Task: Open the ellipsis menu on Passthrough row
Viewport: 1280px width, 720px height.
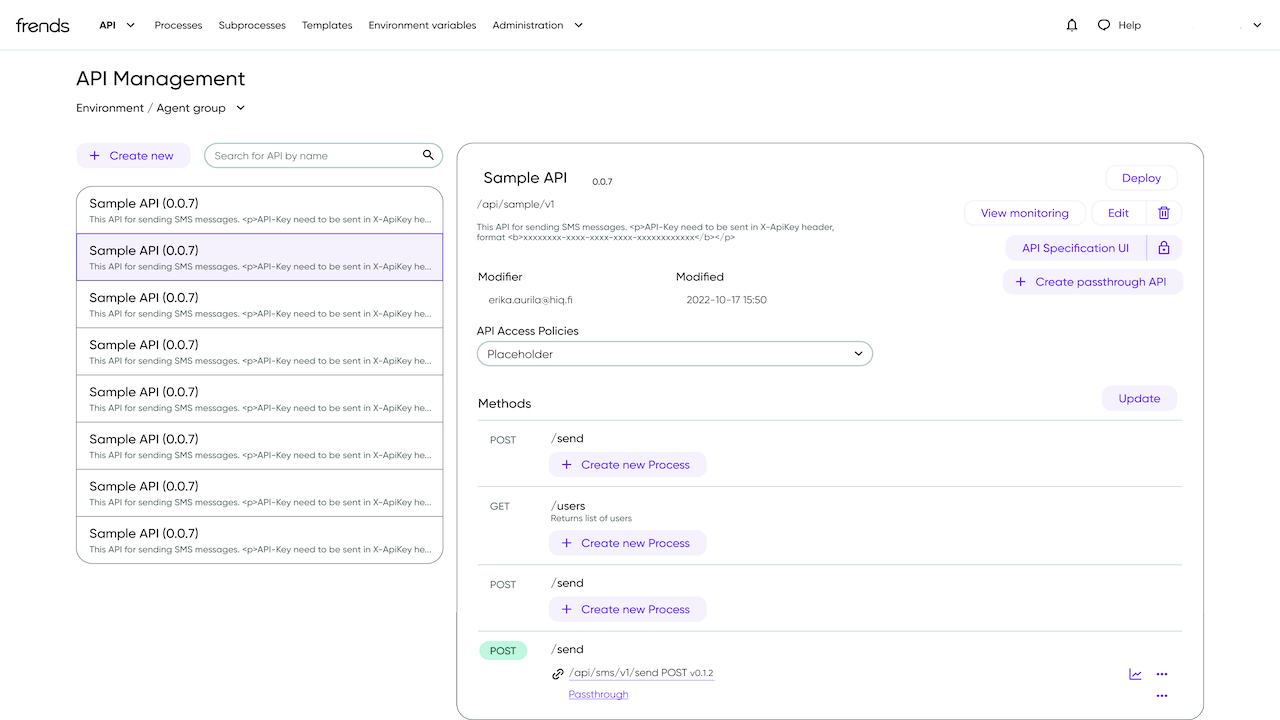Action: click(x=1162, y=695)
